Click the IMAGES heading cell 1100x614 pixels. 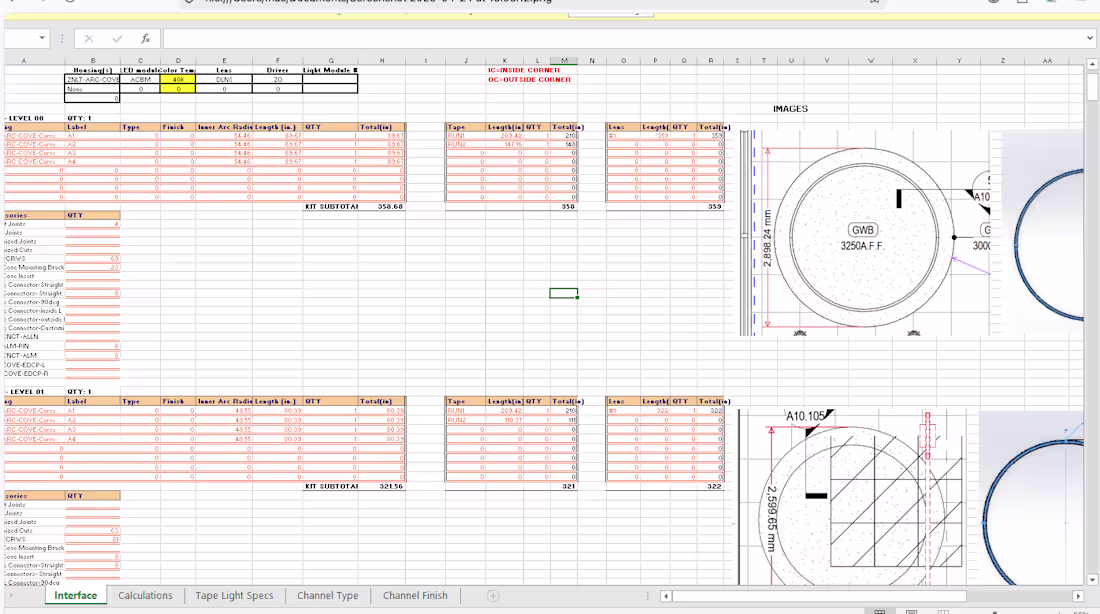790,109
